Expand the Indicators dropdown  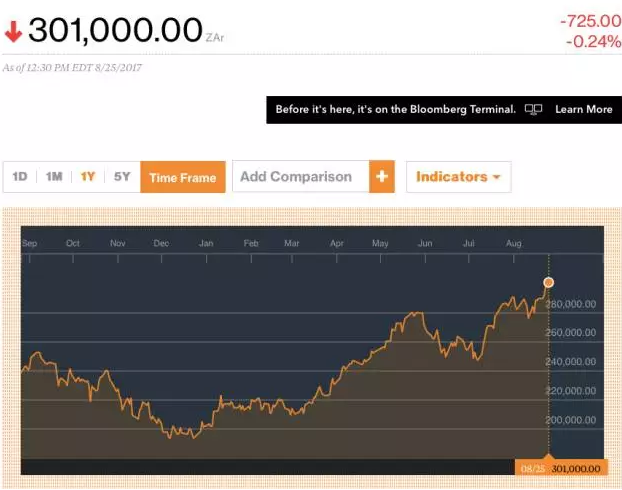[458, 177]
